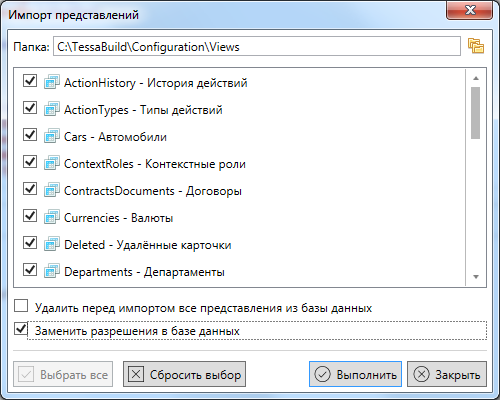Select the Cars - Автомобили list item
500x400 pixels.
(x=239, y=136)
